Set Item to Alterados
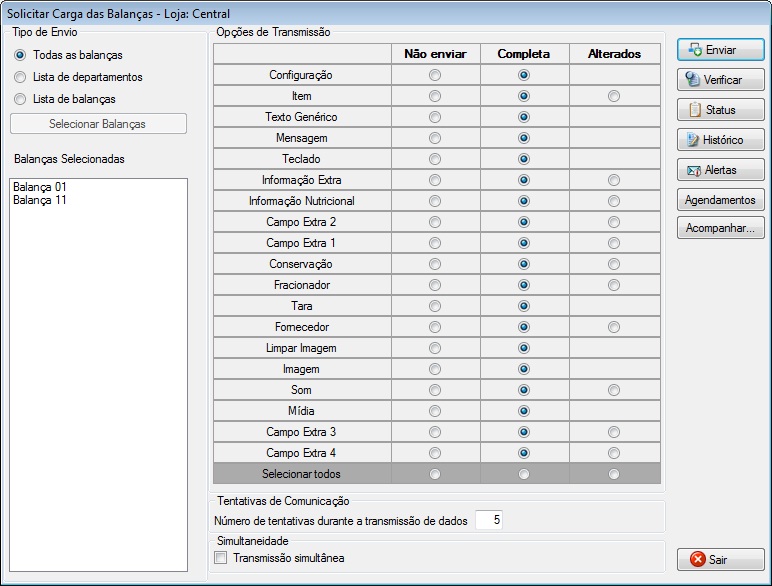 tap(613, 96)
